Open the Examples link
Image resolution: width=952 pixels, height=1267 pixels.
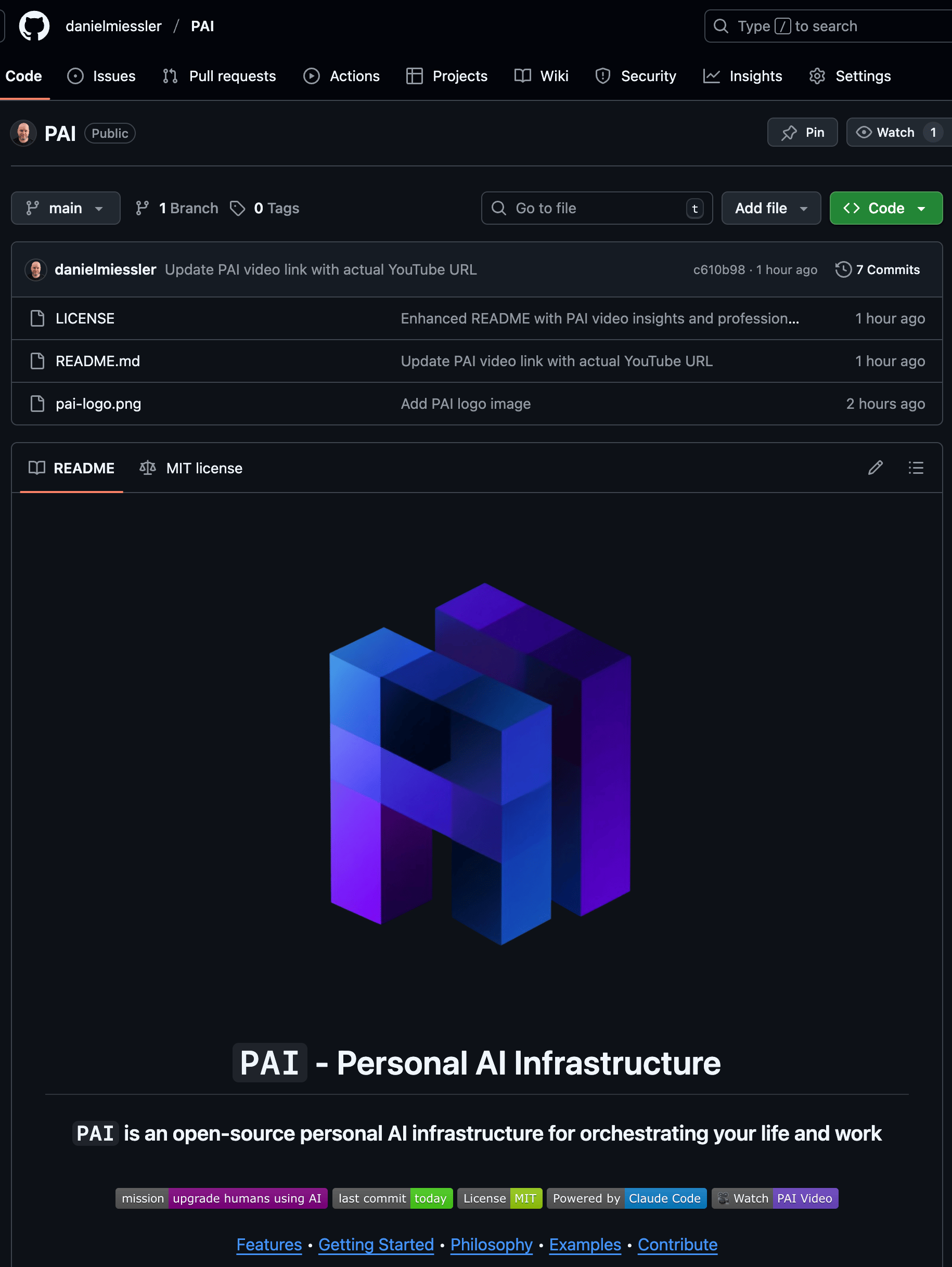585,1245
